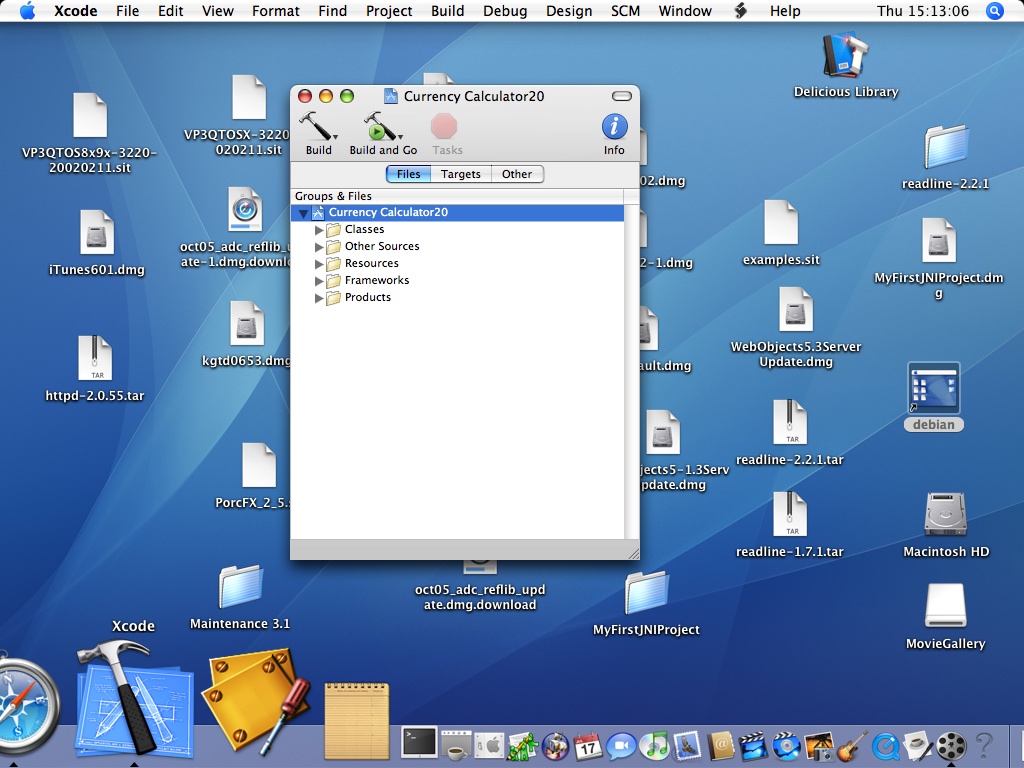
Task: Click the question mark icon in the Dock
Action: (984, 745)
